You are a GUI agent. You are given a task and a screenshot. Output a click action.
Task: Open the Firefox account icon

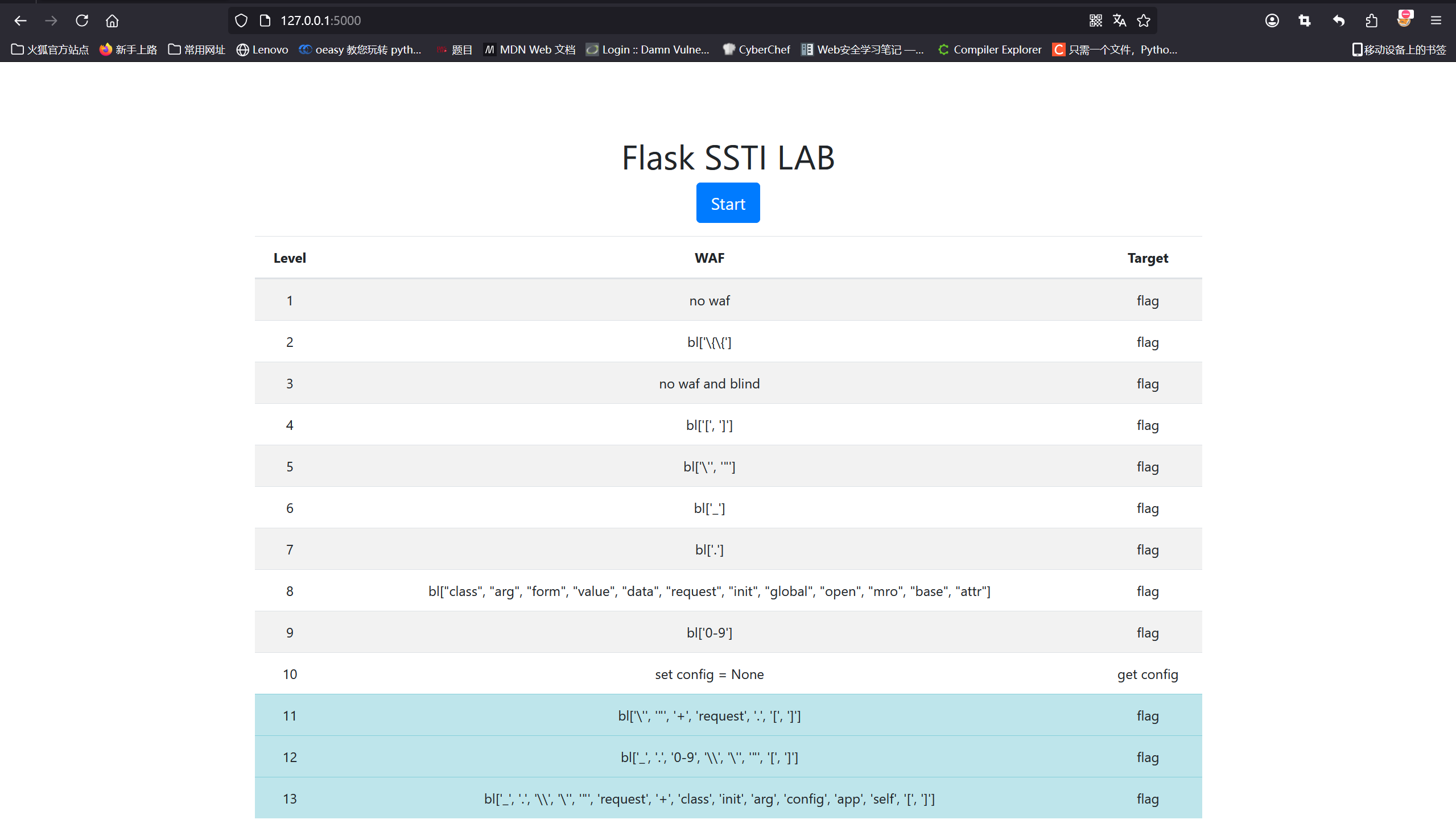click(1271, 20)
